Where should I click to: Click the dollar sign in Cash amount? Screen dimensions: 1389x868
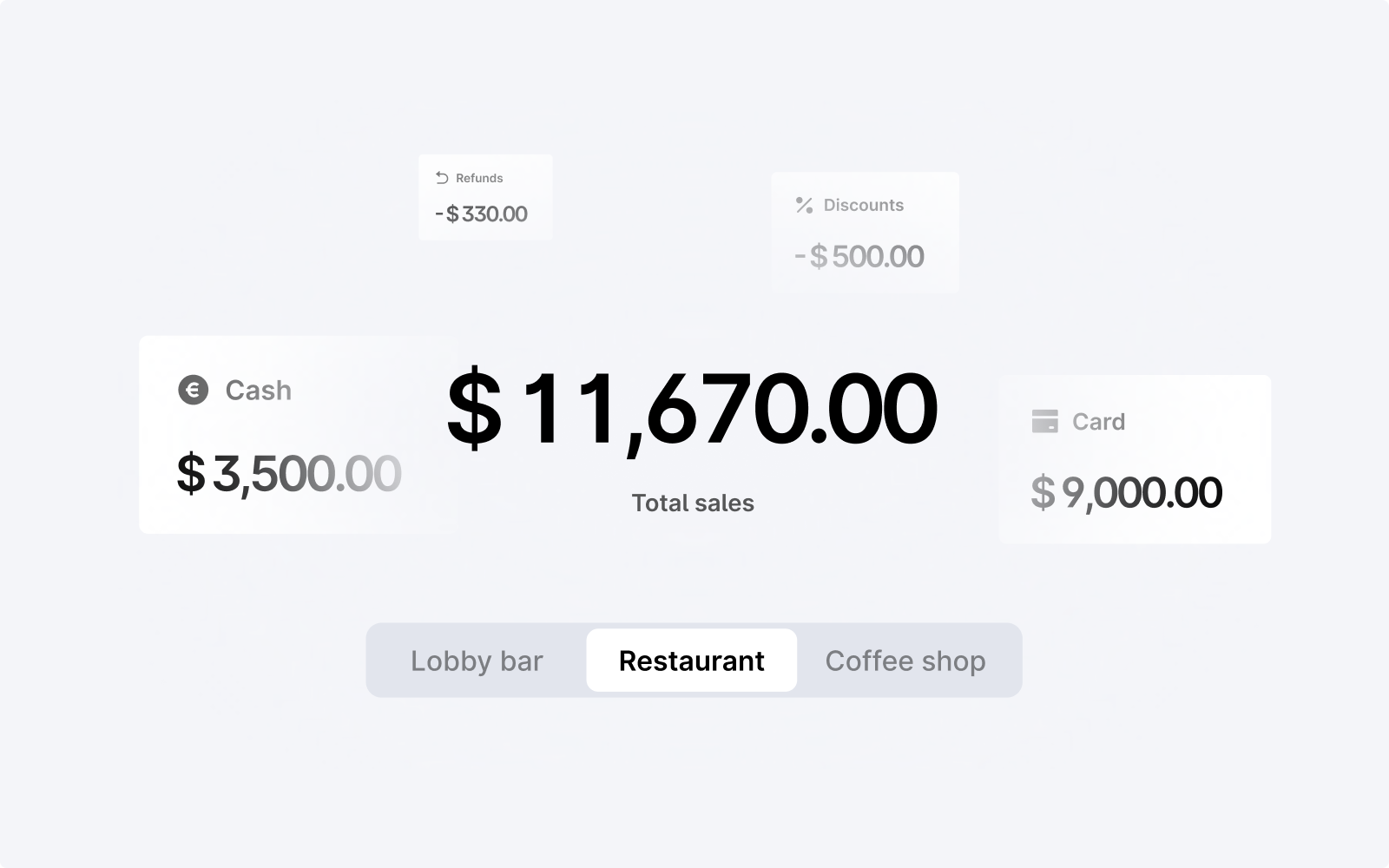pos(191,474)
